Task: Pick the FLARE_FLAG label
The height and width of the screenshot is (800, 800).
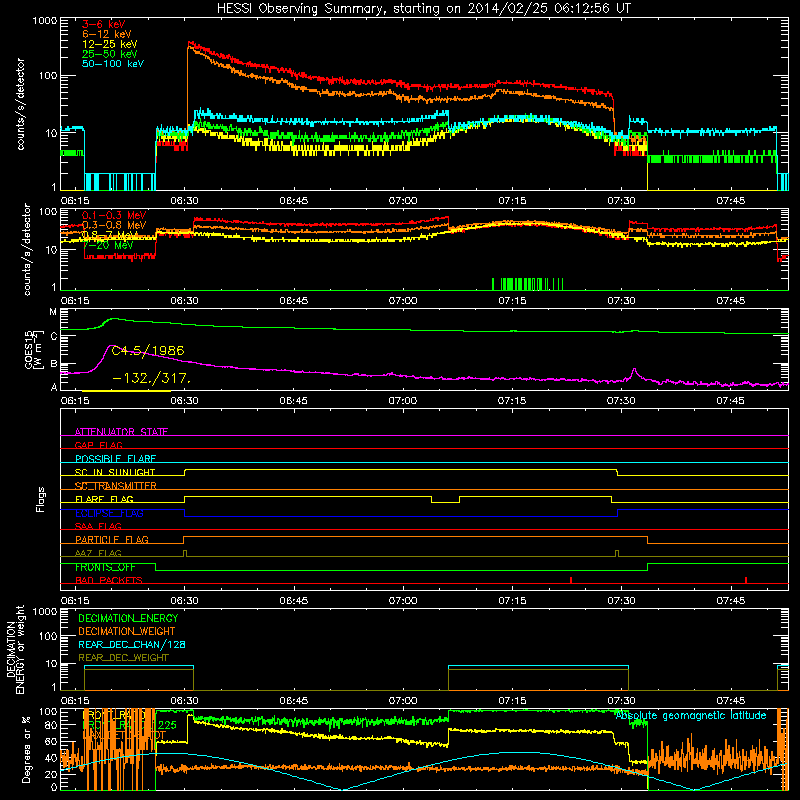Action: click(x=104, y=499)
